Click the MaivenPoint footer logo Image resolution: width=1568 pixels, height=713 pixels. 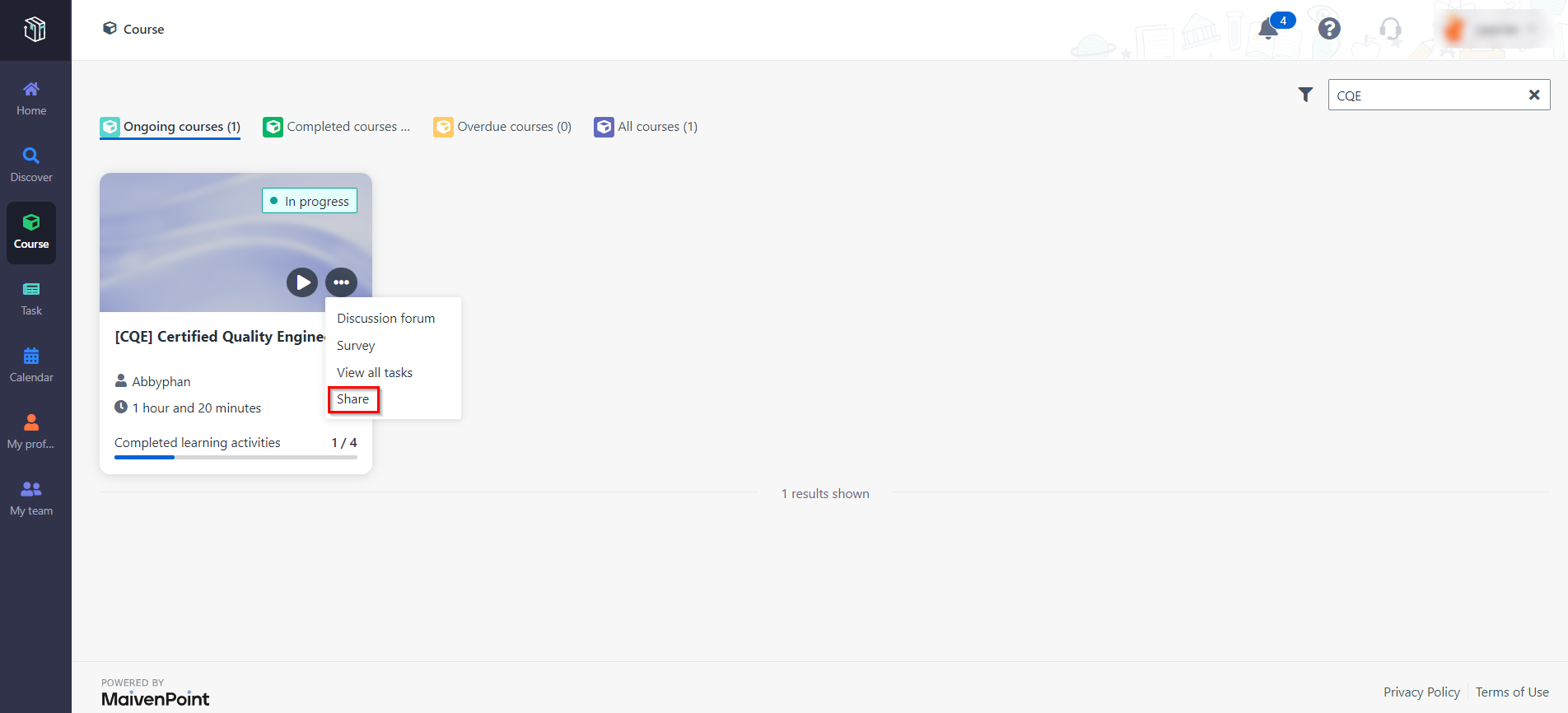click(155, 698)
